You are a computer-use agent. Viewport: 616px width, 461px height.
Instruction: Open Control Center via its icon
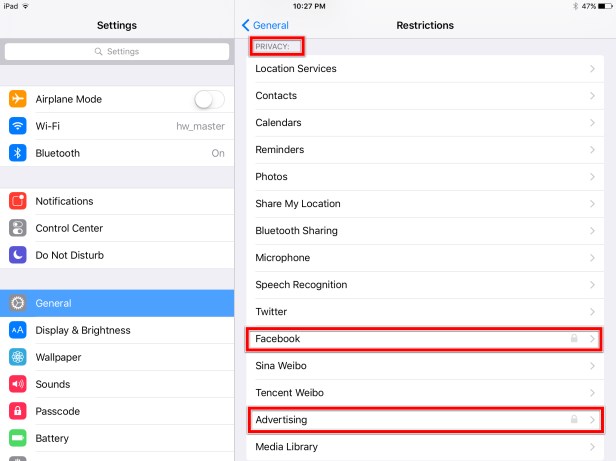pyautogui.click(x=18, y=228)
